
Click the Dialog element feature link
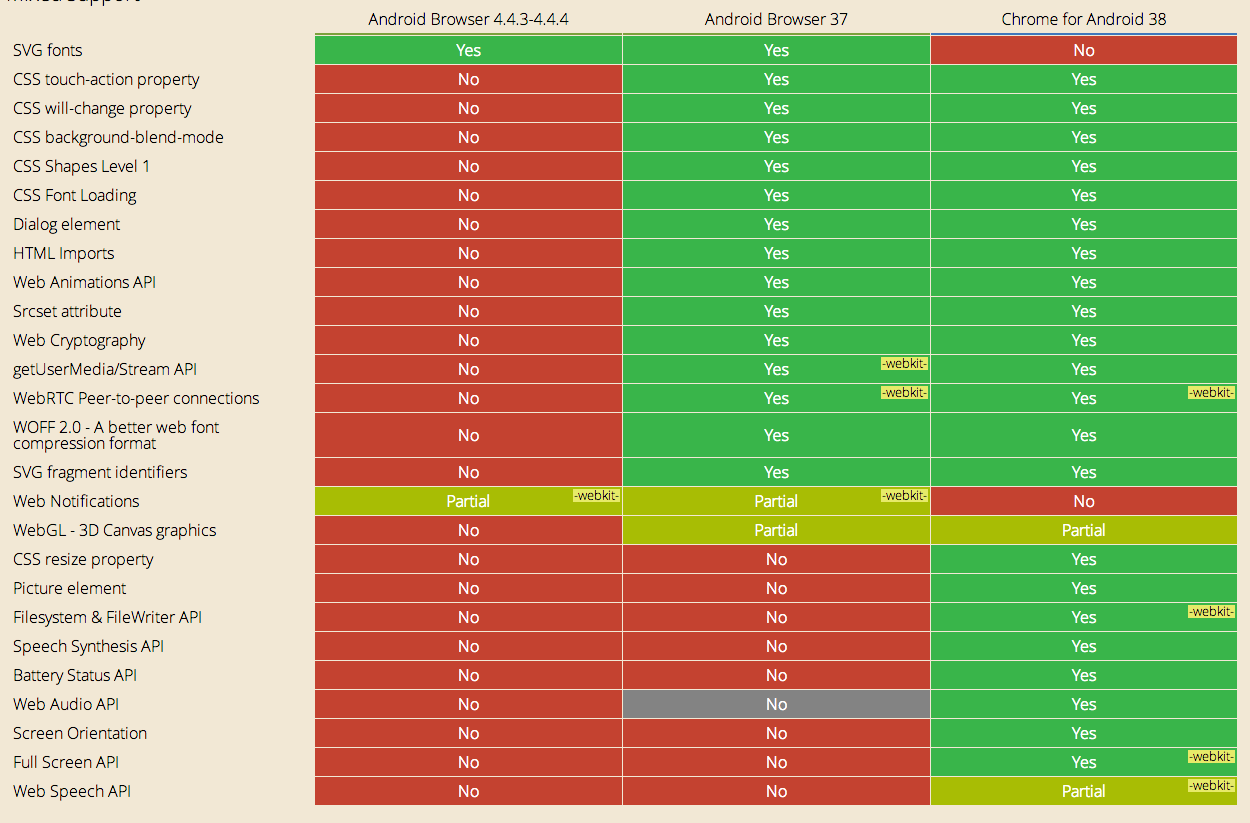point(66,224)
